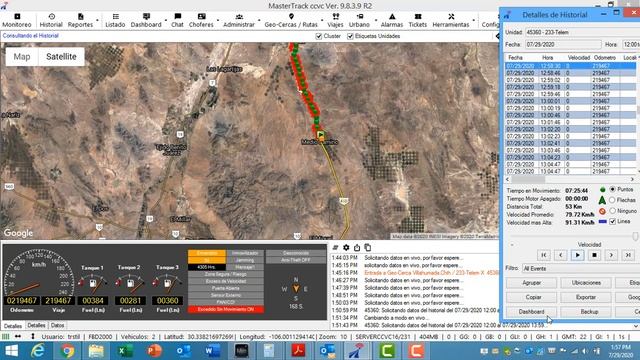
Task: Open the Herramientas tools icon
Action: (x=451, y=16)
